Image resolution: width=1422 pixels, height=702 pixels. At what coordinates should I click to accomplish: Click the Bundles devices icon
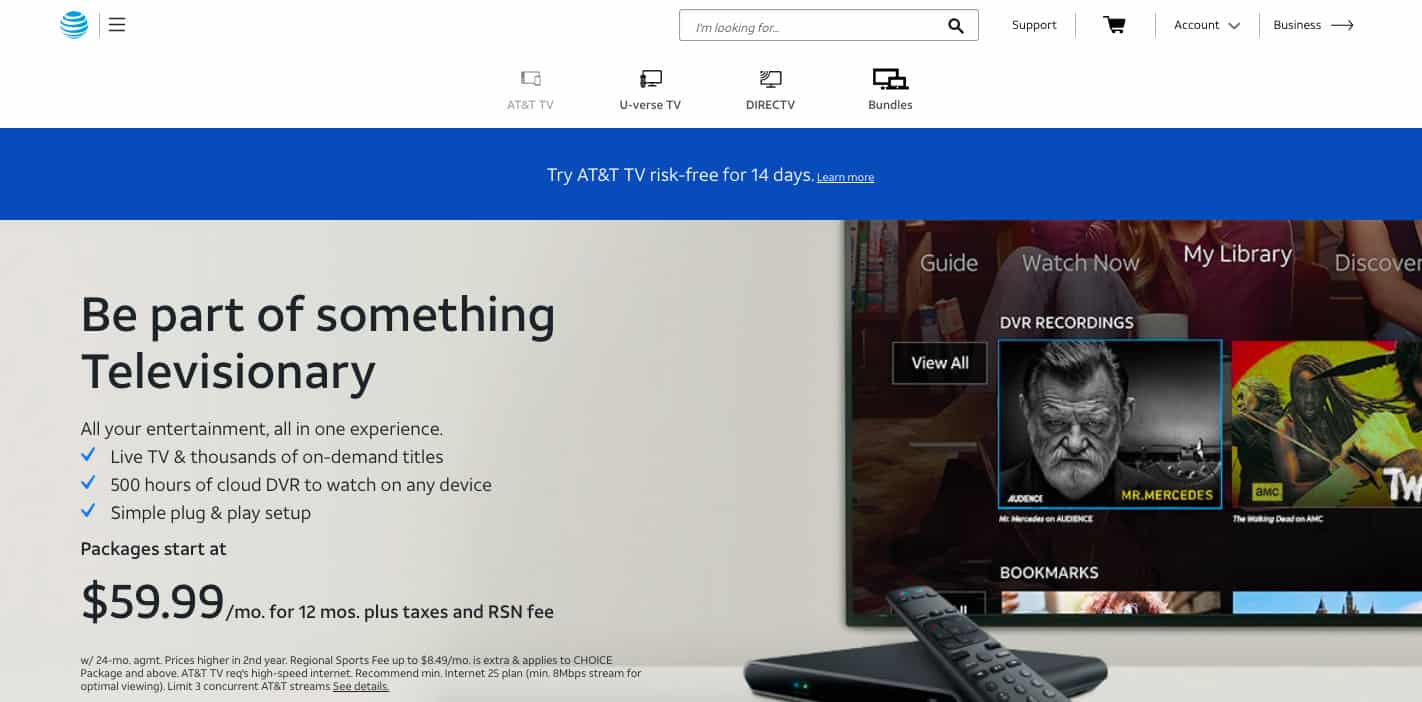(890, 78)
